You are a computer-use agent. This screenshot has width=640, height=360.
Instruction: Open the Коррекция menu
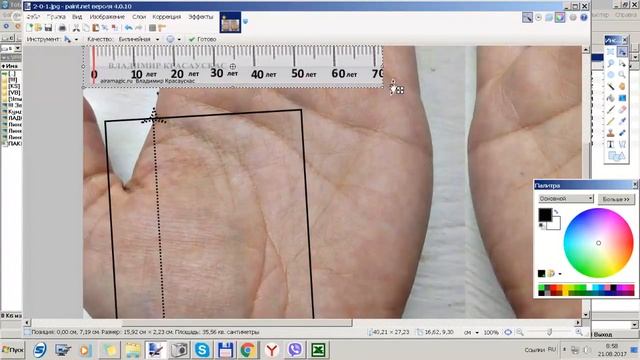tap(167, 17)
